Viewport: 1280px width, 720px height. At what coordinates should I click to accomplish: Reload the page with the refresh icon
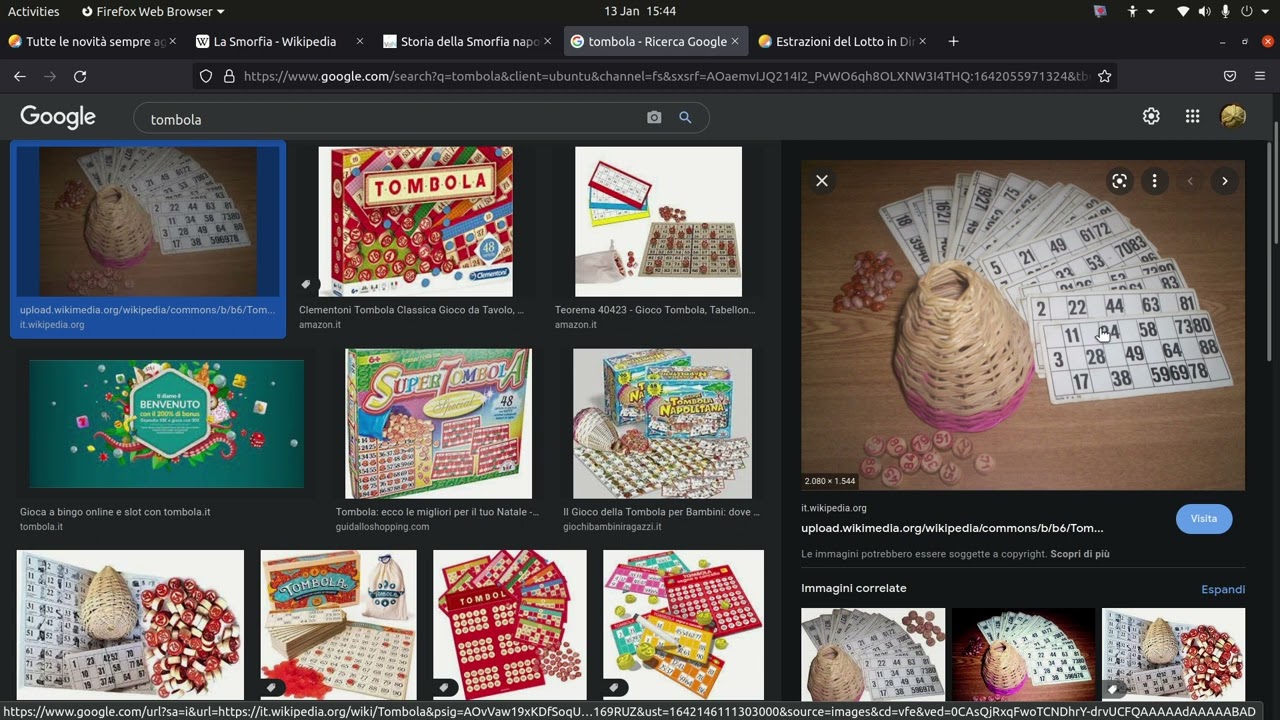80,76
